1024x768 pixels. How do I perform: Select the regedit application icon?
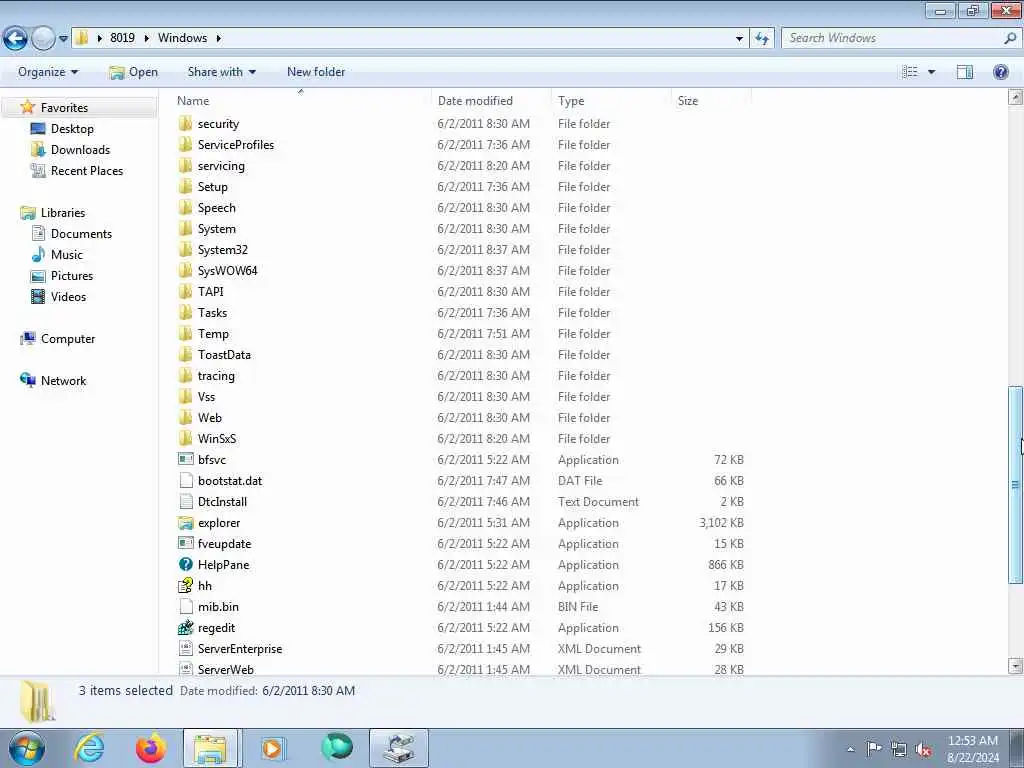[185, 628]
